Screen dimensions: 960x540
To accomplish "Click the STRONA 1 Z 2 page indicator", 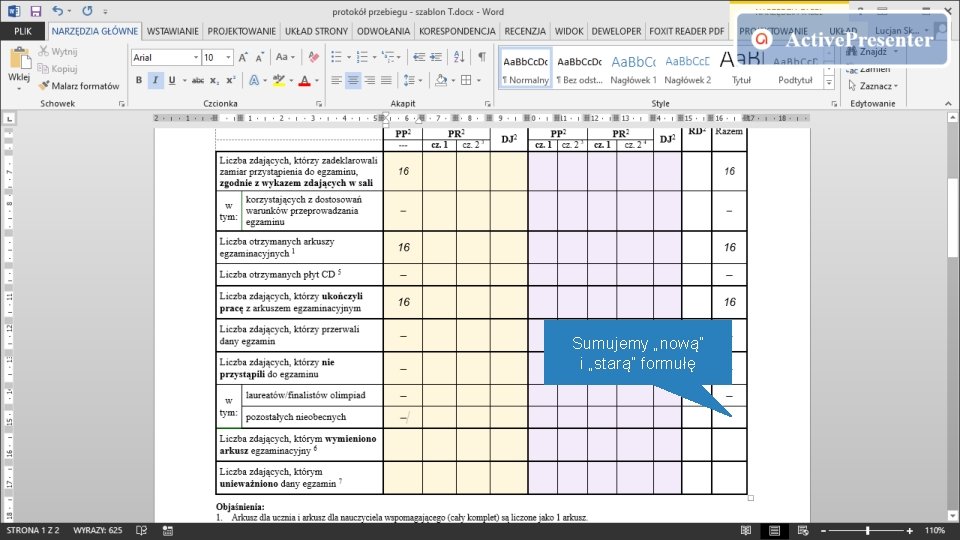I will click(x=33, y=530).
